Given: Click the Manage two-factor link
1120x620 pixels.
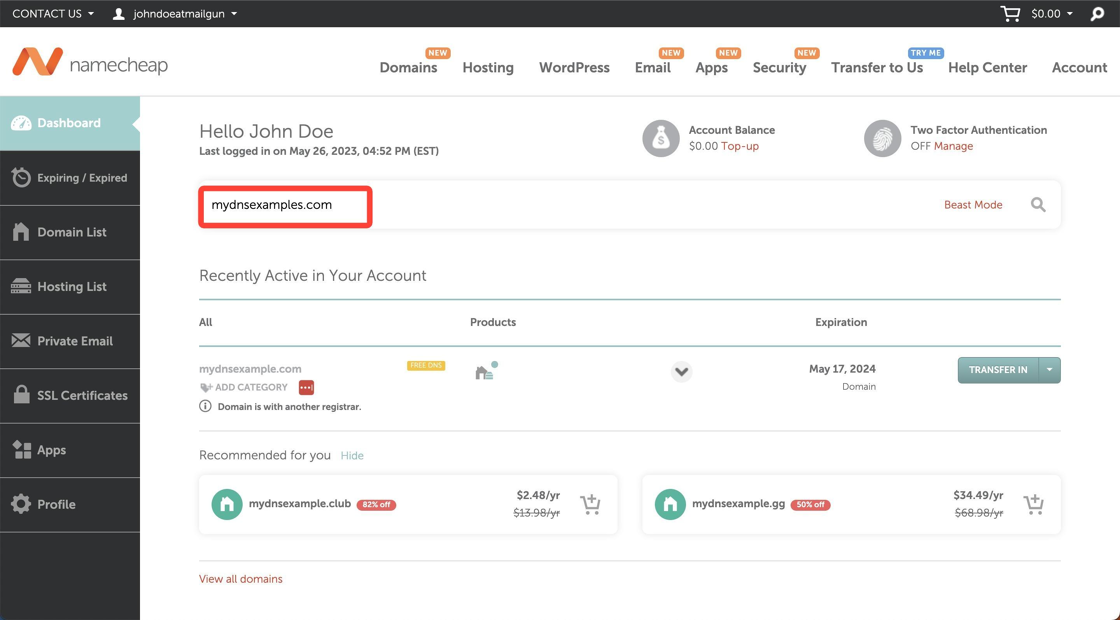Looking at the screenshot, I should (954, 146).
